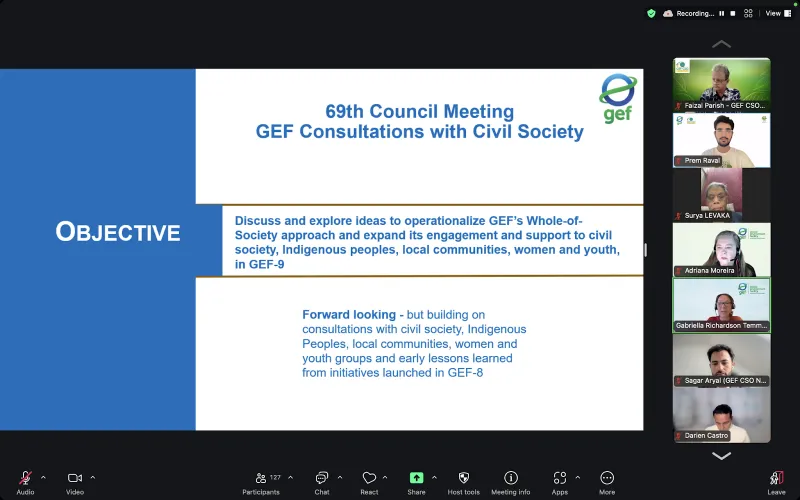This screenshot has height=500, width=800.
Task: Open video options caret next to Video
Action: [x=93, y=478]
